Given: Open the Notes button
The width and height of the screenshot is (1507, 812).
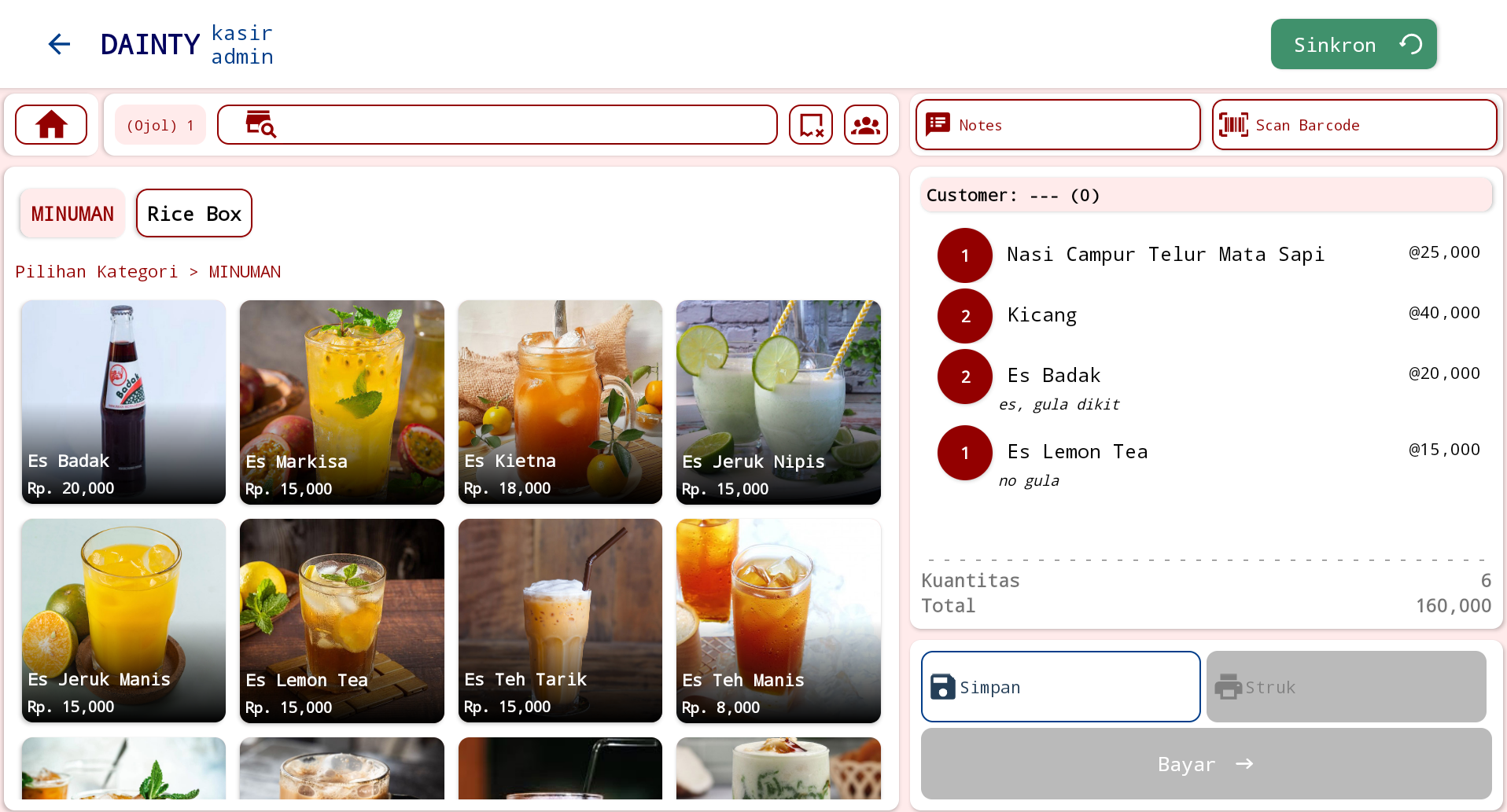Looking at the screenshot, I should pyautogui.click(x=1058, y=124).
